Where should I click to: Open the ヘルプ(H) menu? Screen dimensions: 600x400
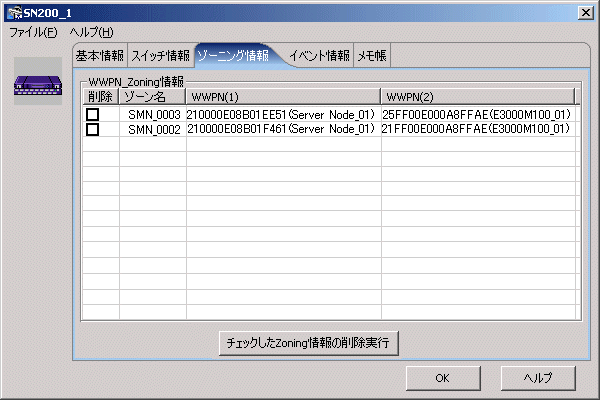(x=91, y=33)
